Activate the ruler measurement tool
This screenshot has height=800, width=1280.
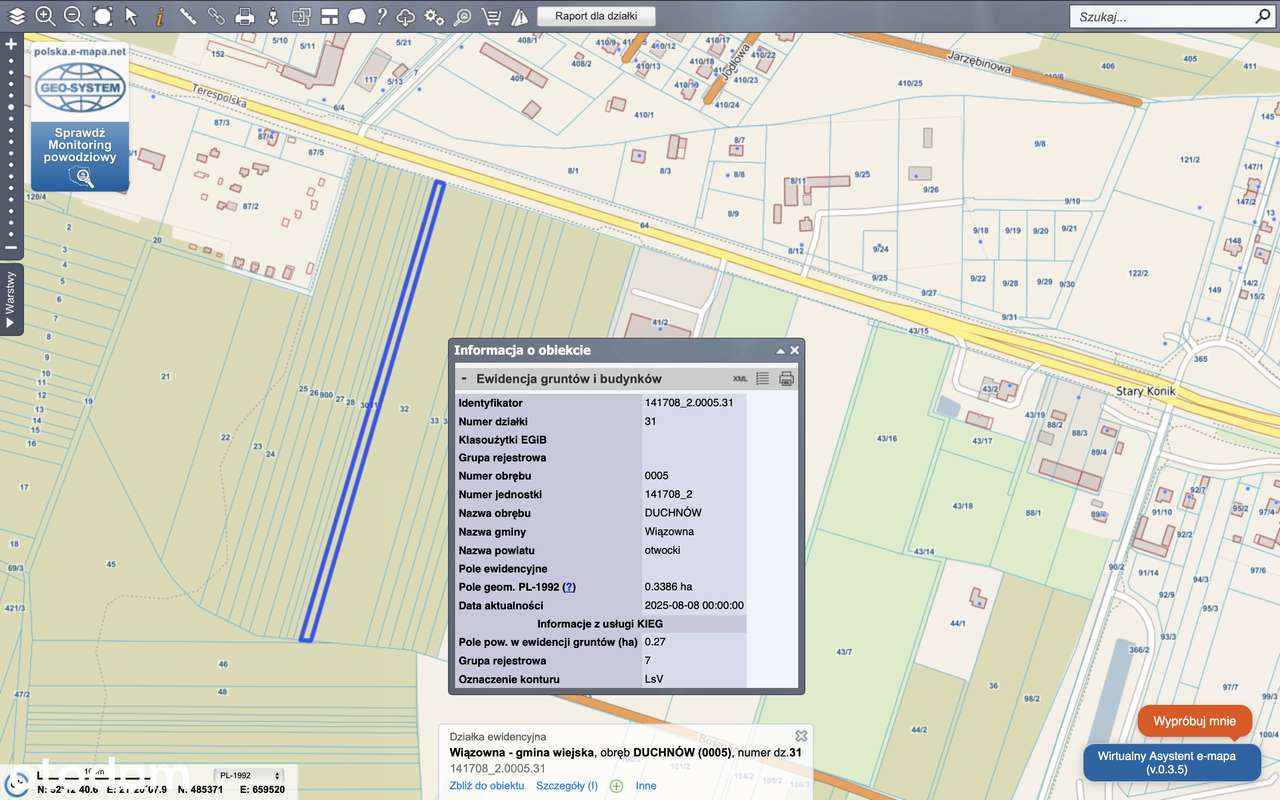tap(187, 15)
